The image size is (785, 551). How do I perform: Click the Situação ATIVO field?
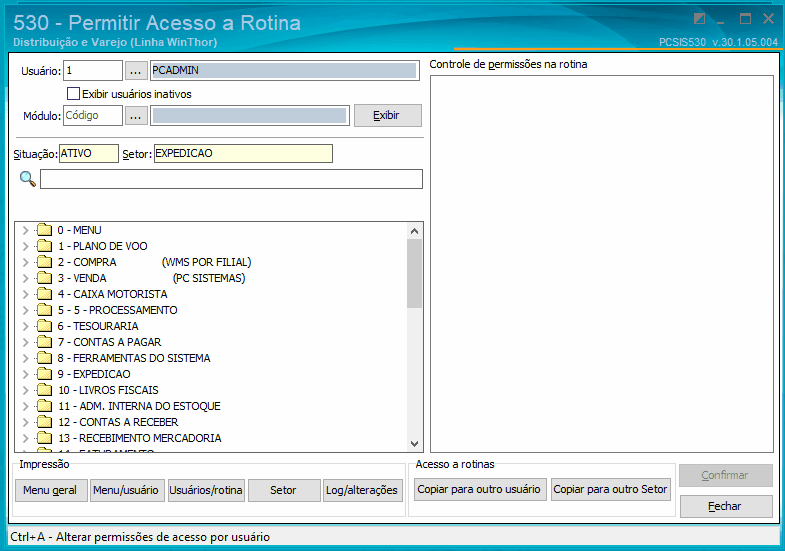(89, 154)
